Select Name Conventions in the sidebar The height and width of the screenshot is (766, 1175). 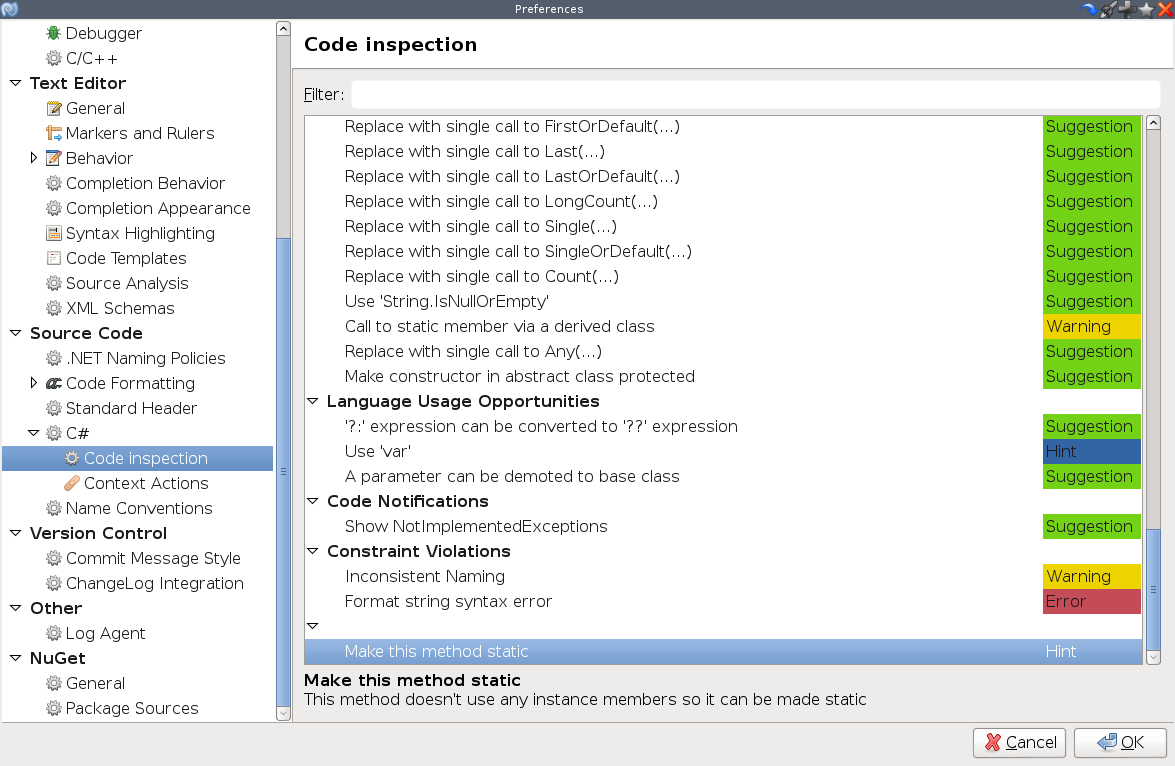point(139,508)
